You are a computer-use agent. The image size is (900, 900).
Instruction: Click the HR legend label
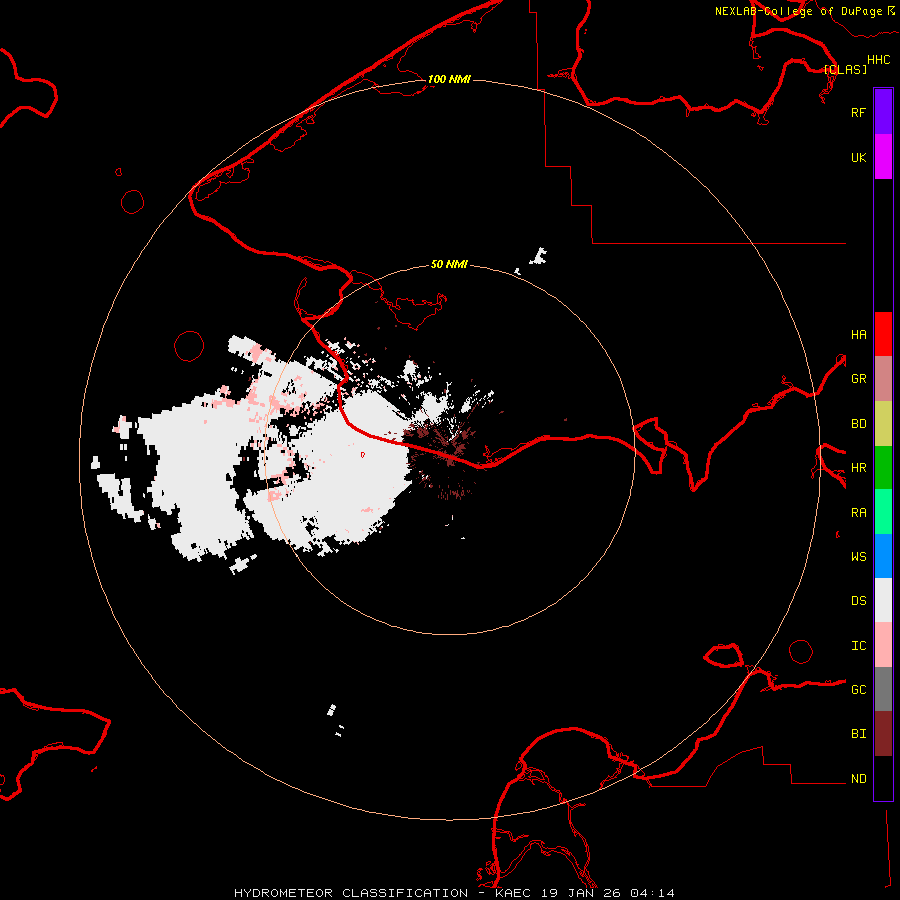pos(858,467)
